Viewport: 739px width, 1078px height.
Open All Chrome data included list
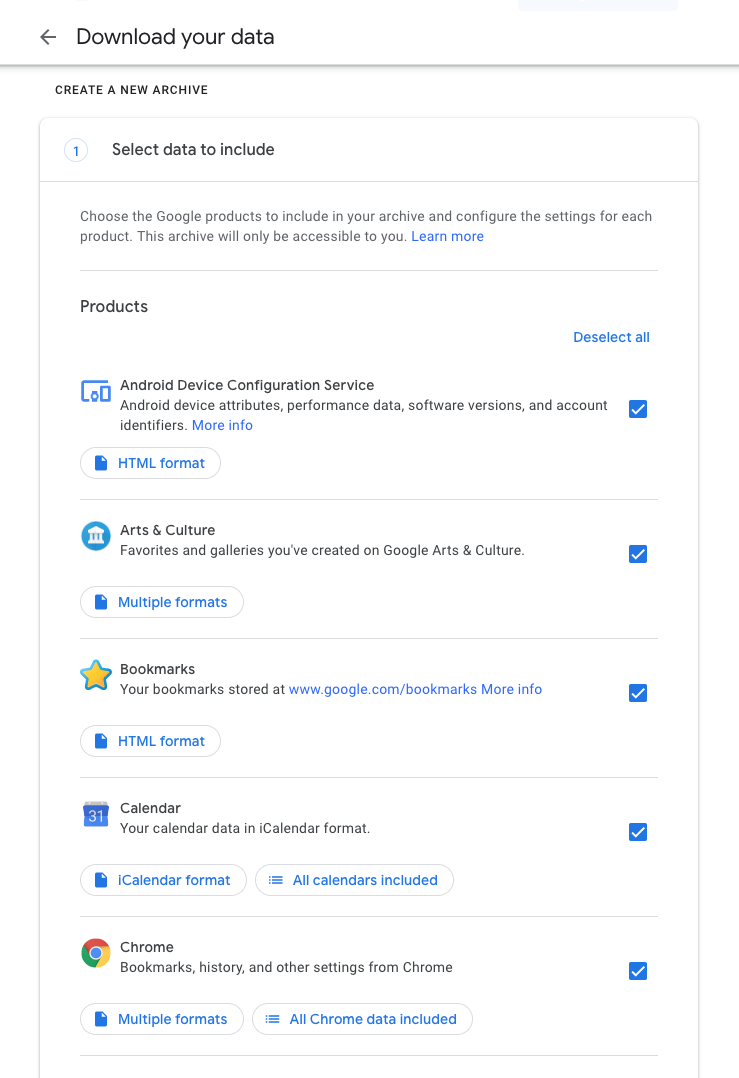point(362,1019)
